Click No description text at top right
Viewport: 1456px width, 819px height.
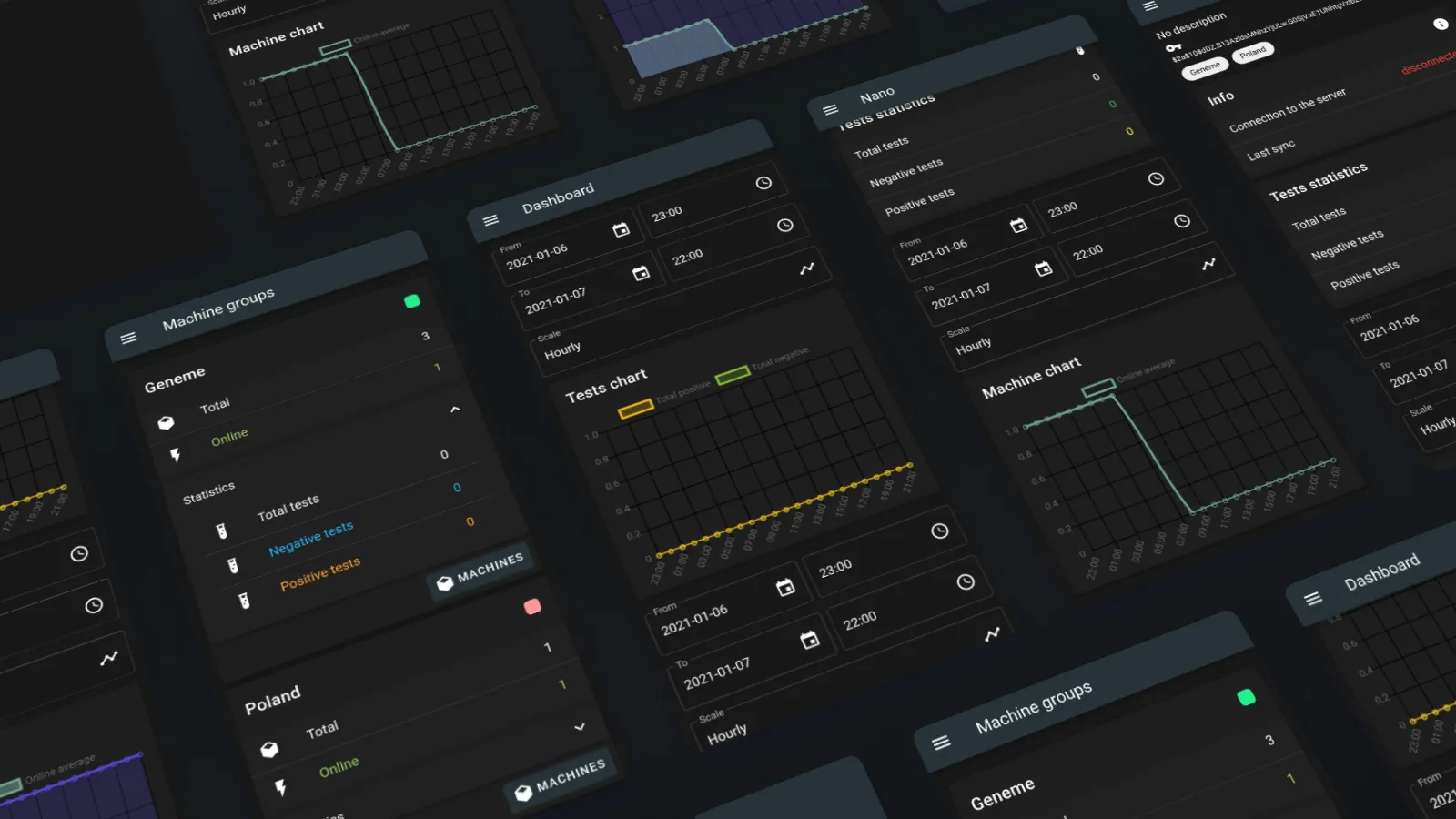1191,25
